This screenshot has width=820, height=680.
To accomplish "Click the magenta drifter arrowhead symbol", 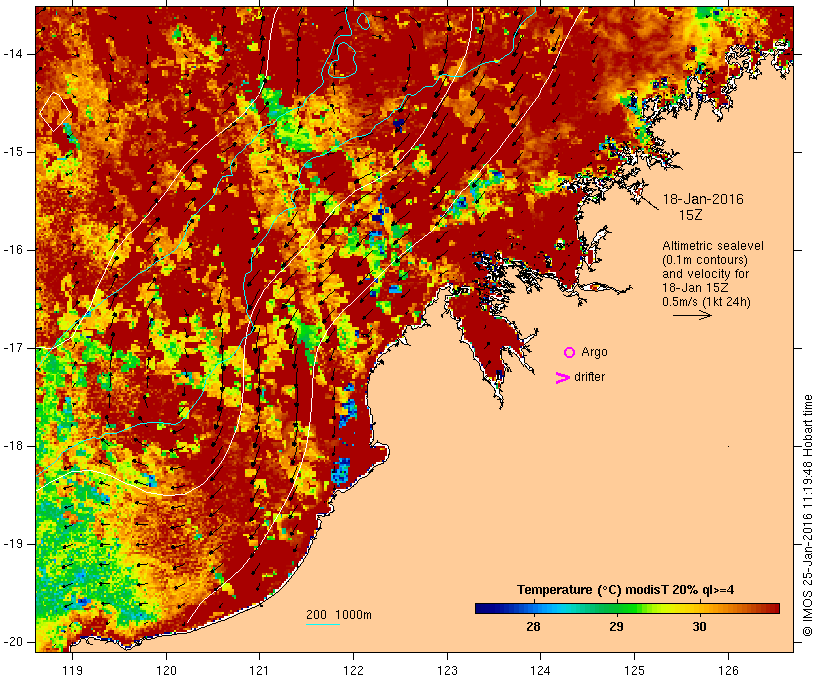I will [x=562, y=378].
